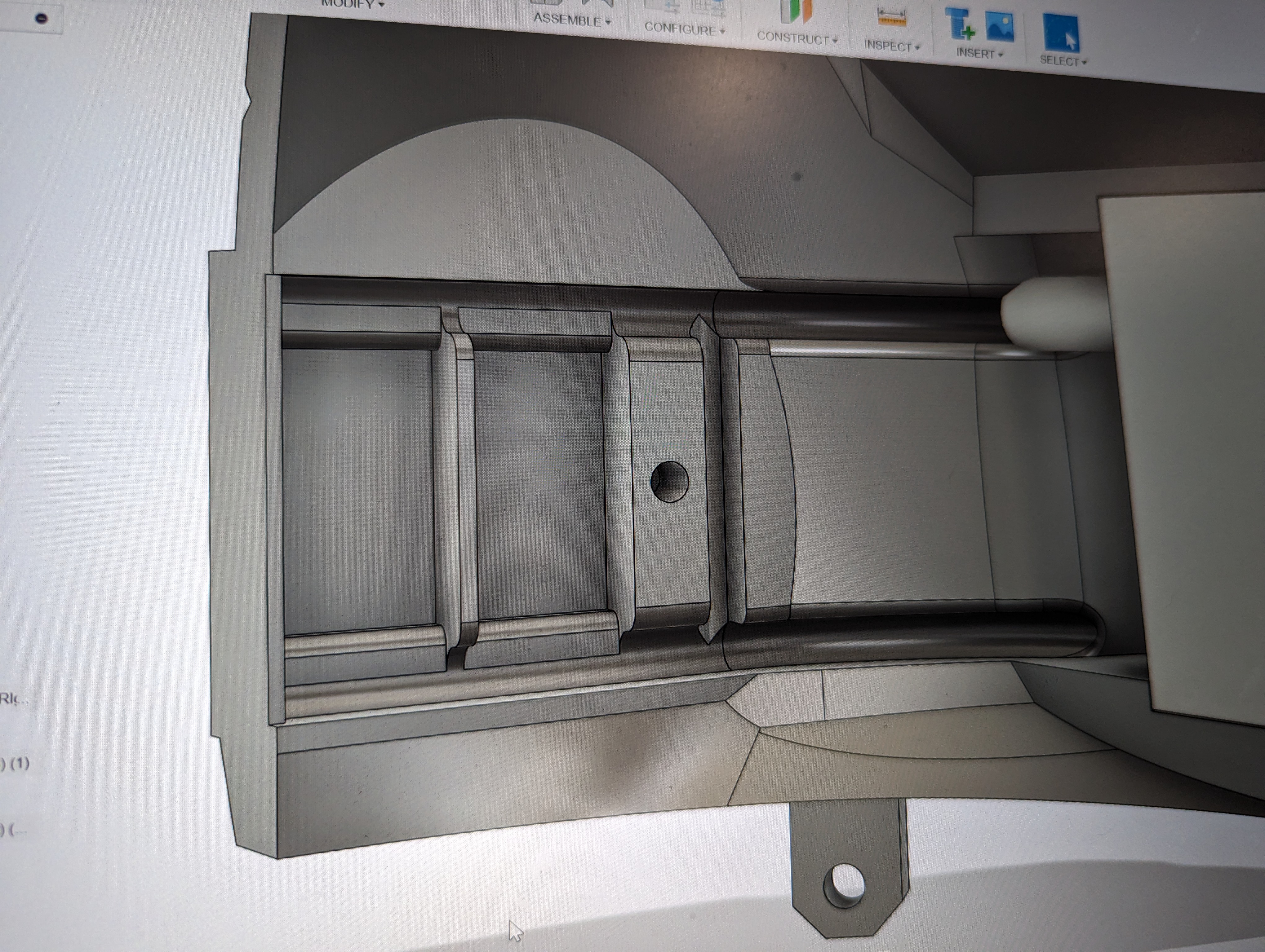The width and height of the screenshot is (1265, 952).
Task: Click the Insert fastener bolt icon
Action: [959, 24]
